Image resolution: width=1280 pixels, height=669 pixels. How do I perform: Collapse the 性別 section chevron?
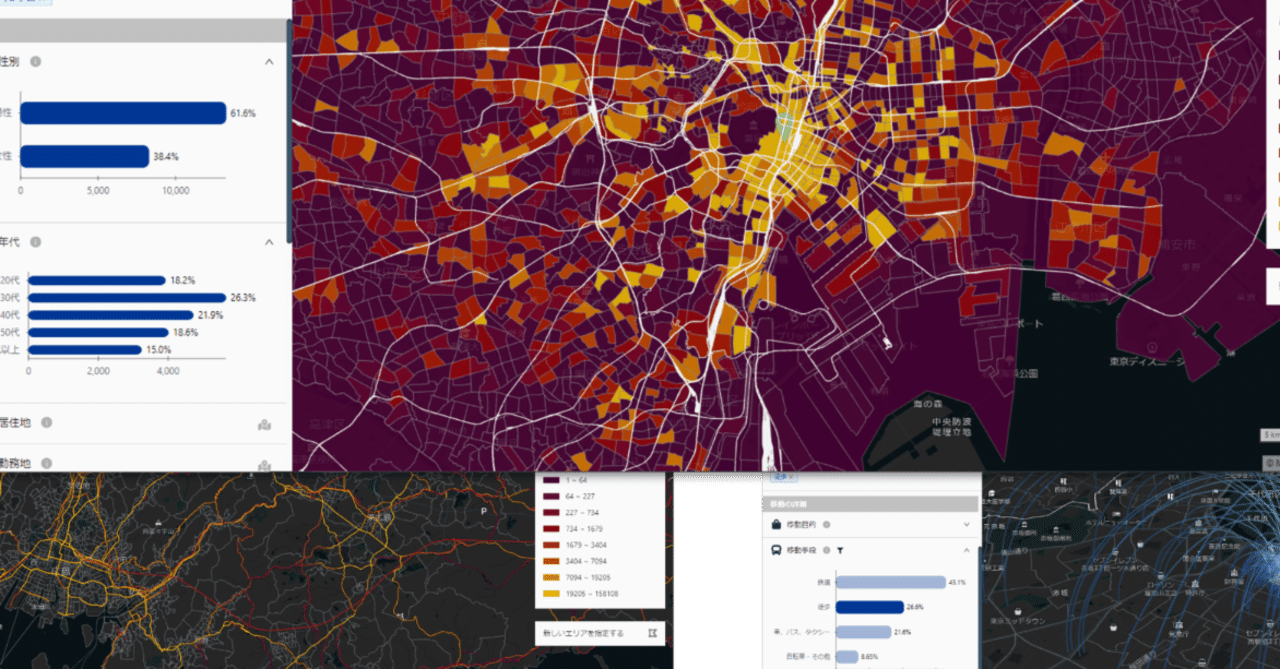click(x=269, y=62)
